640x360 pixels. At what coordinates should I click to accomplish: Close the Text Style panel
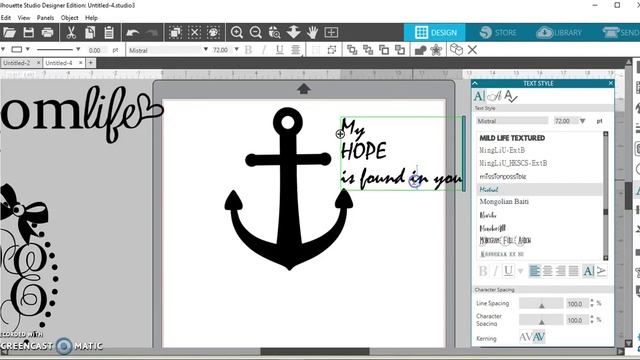point(611,83)
